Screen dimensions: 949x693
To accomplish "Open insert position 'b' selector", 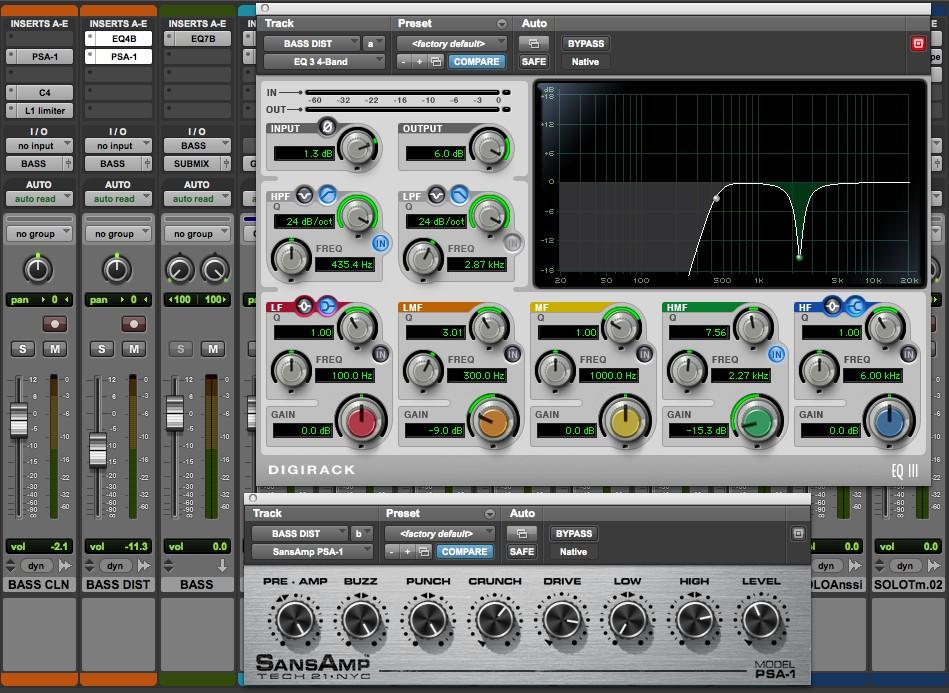I will click(361, 534).
